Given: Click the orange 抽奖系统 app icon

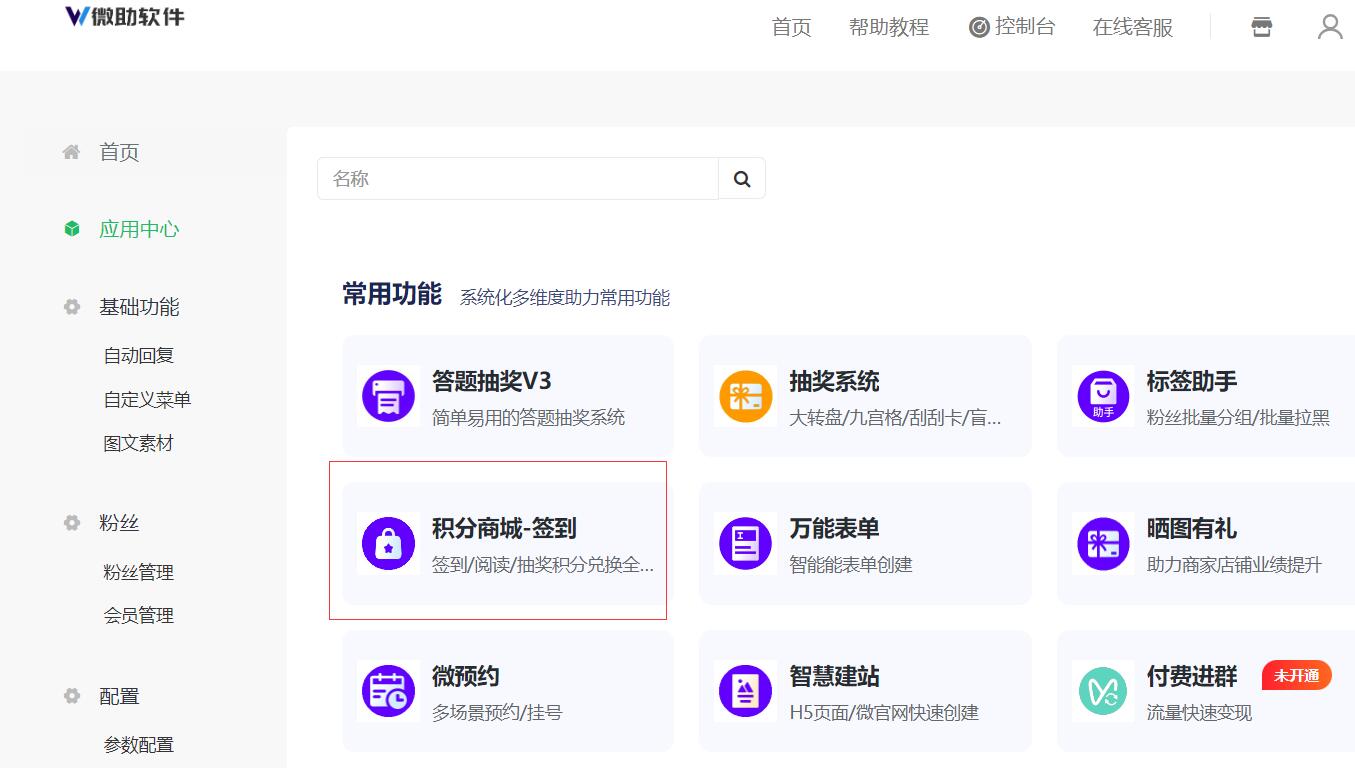Looking at the screenshot, I should [x=746, y=396].
